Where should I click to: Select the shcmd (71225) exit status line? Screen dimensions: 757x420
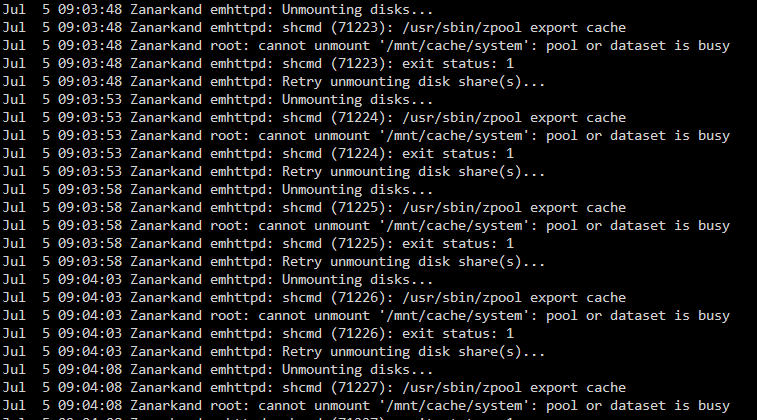[258, 243]
